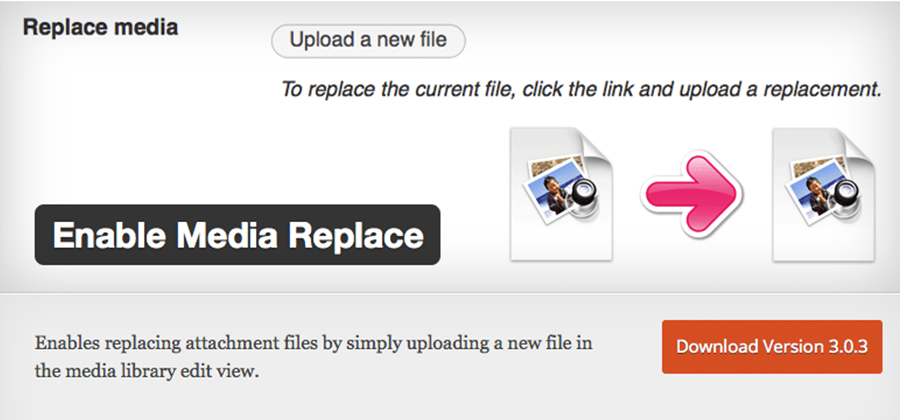Click the "Enable Media Replace" dark title badge
This screenshot has height=420, width=900.
238,235
